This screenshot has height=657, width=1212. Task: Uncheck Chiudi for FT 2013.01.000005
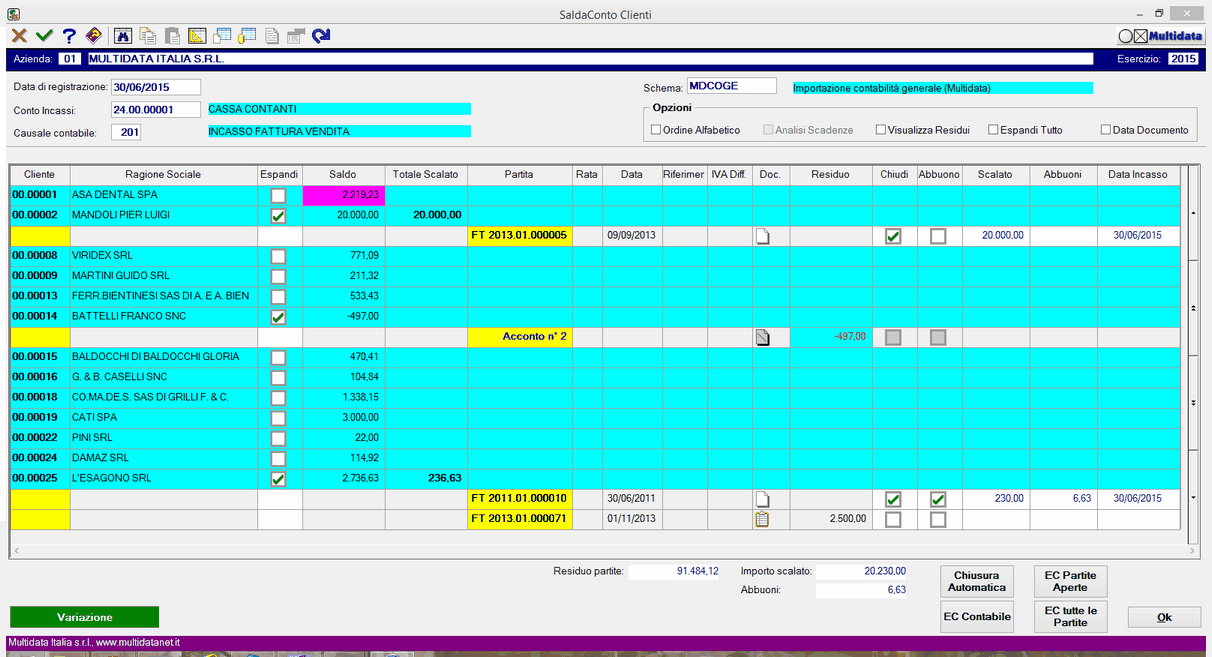893,236
